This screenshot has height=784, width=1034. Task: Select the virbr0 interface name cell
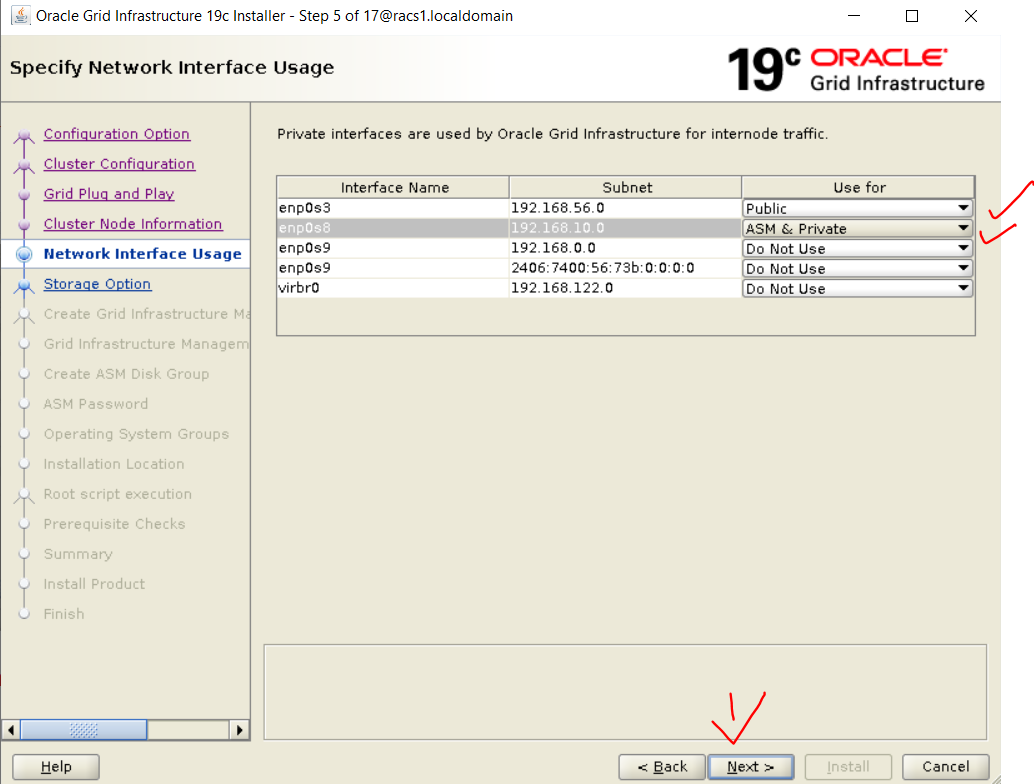[393, 288]
